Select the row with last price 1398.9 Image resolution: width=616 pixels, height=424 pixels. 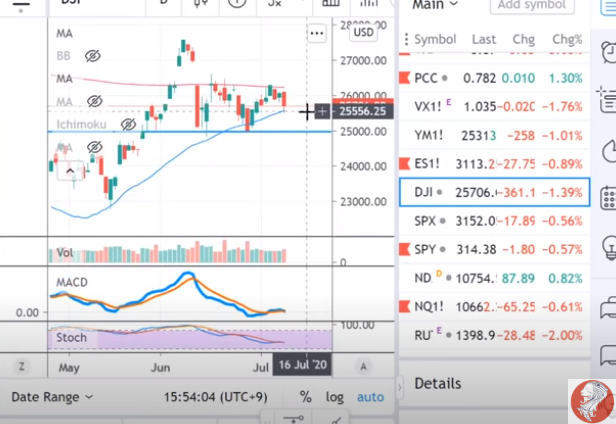494,335
